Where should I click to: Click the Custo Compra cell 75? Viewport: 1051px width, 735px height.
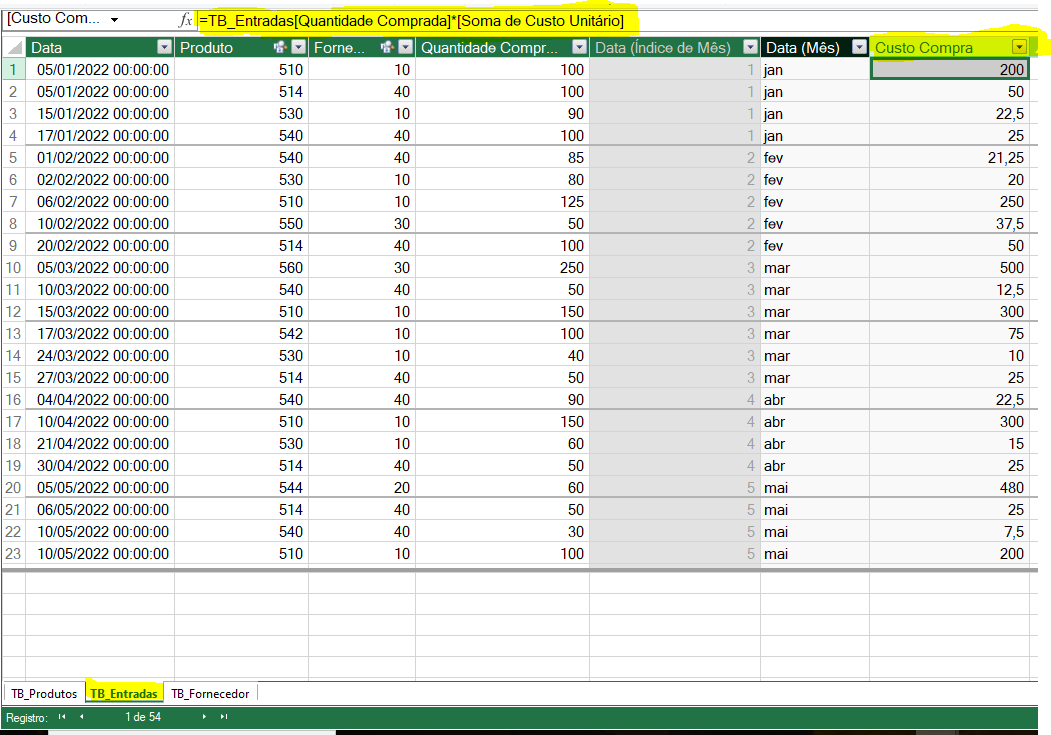(949, 334)
